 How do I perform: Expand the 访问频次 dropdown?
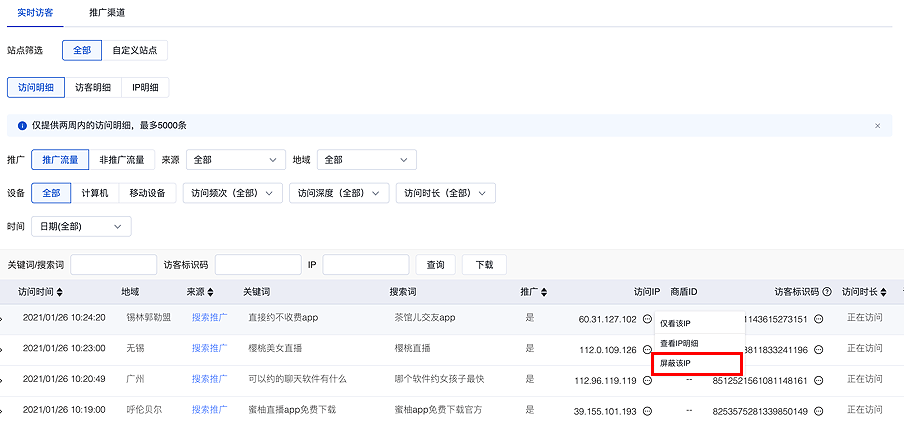point(231,193)
